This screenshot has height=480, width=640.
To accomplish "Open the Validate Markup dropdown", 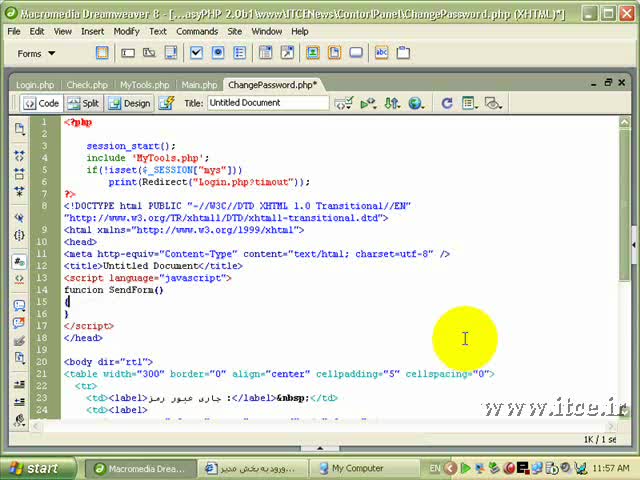I will (368, 103).
